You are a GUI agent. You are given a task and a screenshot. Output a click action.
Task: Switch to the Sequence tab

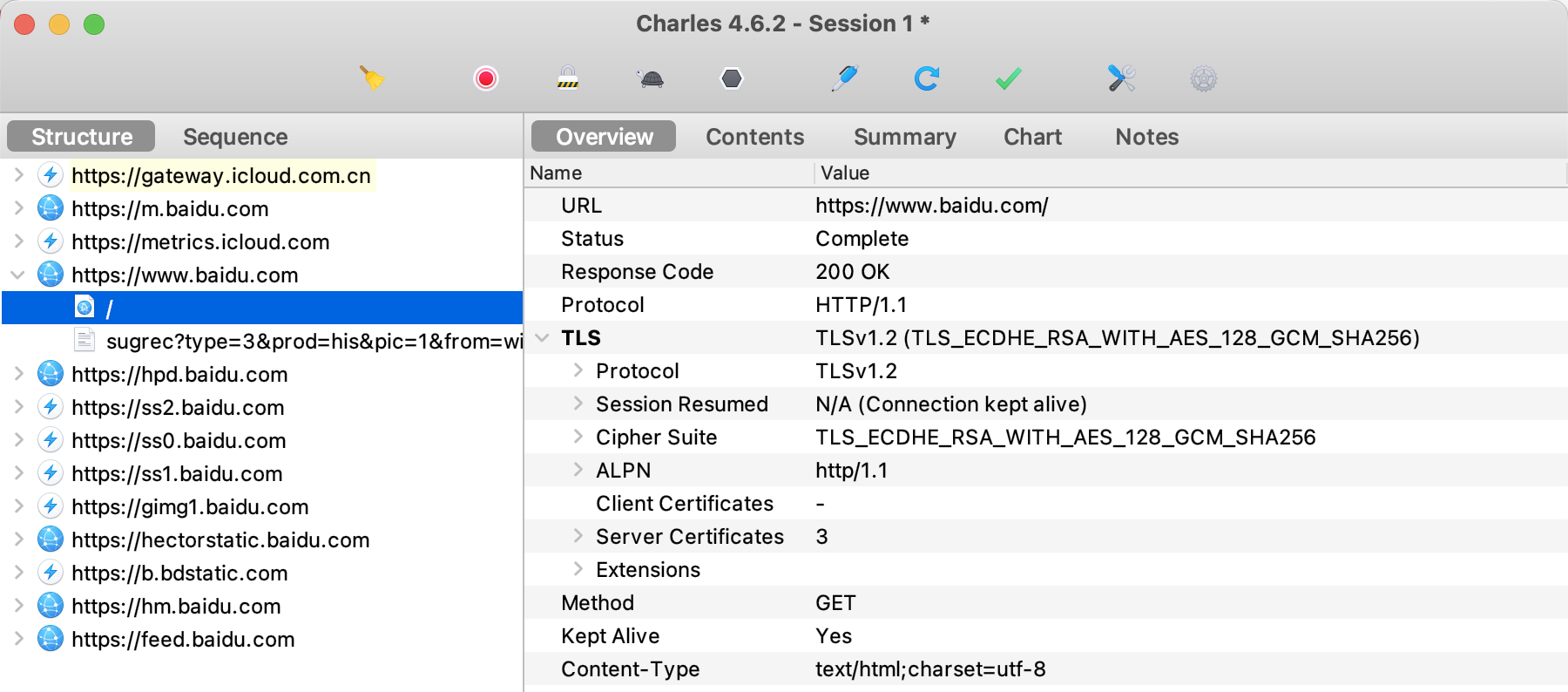pos(235,137)
